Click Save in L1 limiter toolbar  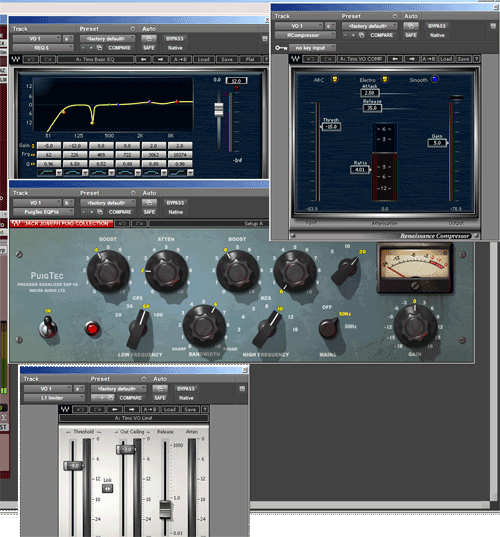click(190, 409)
